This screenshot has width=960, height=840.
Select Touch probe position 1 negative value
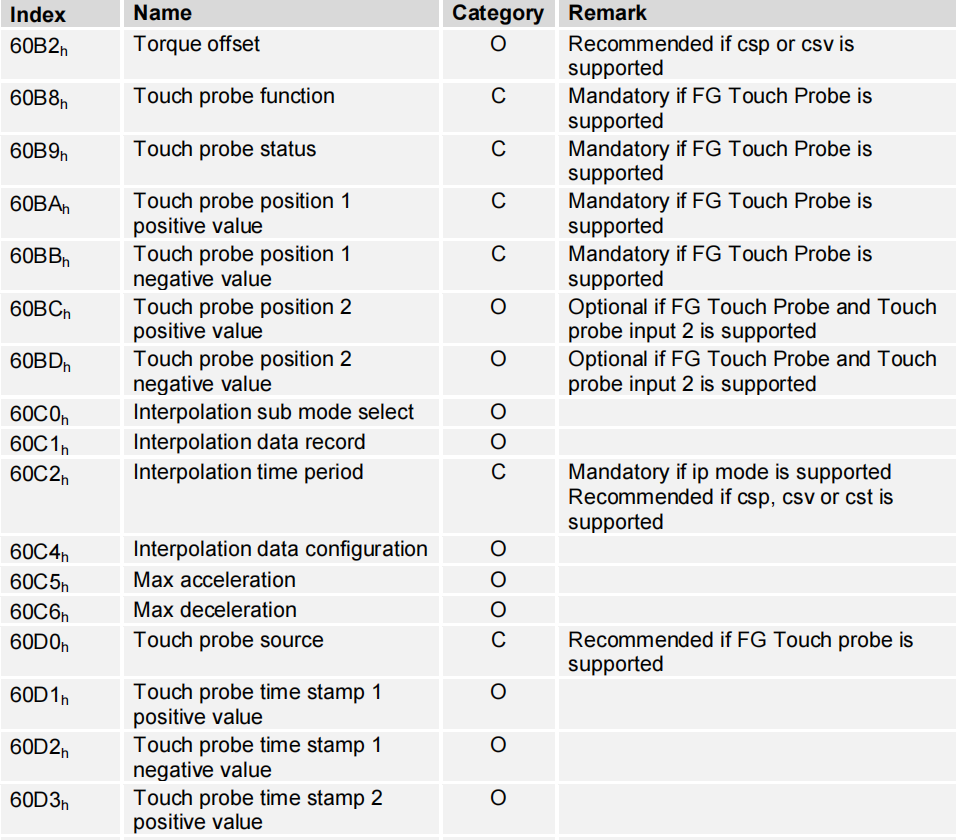(x=242, y=266)
